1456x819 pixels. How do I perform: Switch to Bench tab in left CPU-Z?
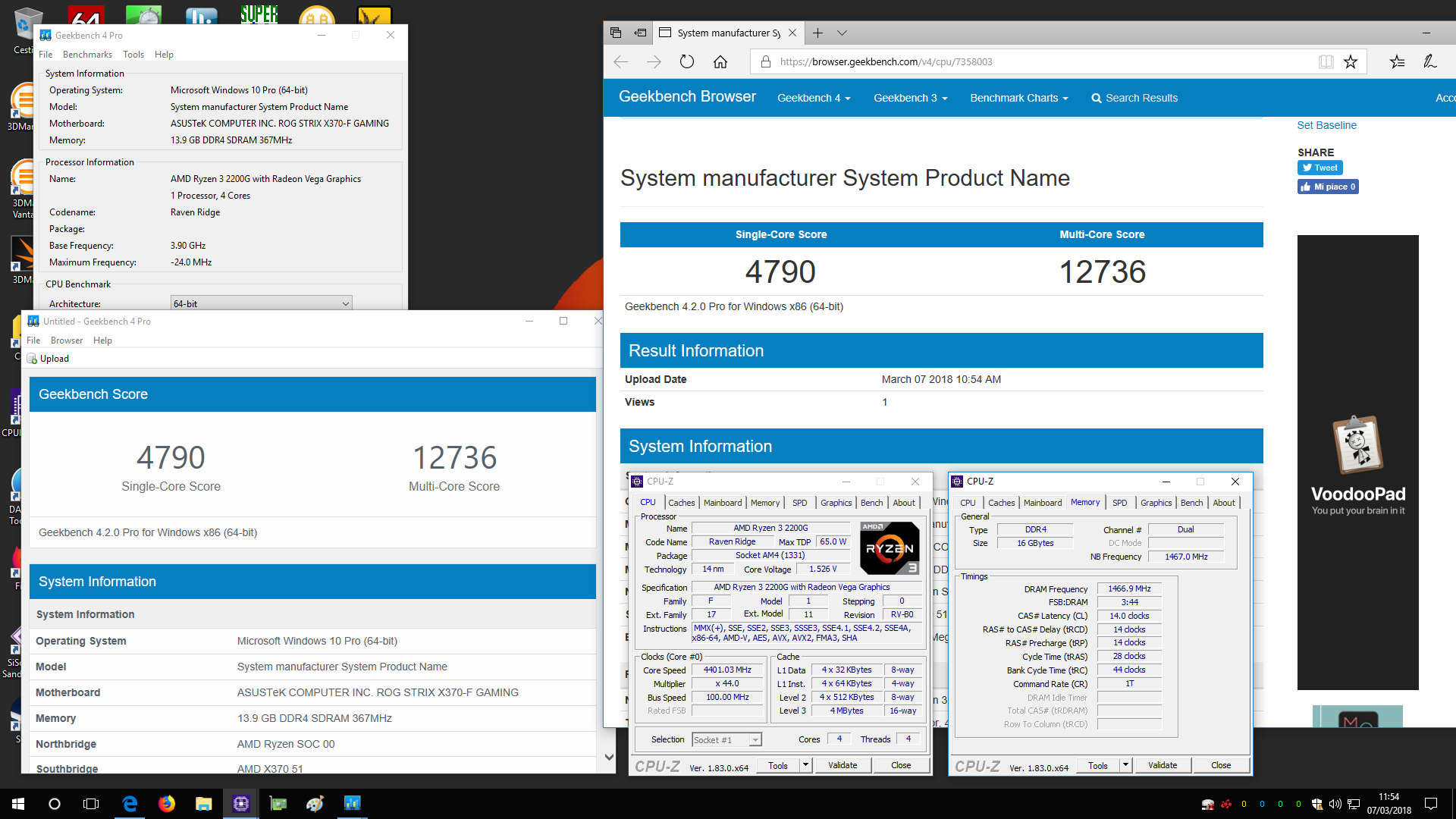(x=871, y=503)
